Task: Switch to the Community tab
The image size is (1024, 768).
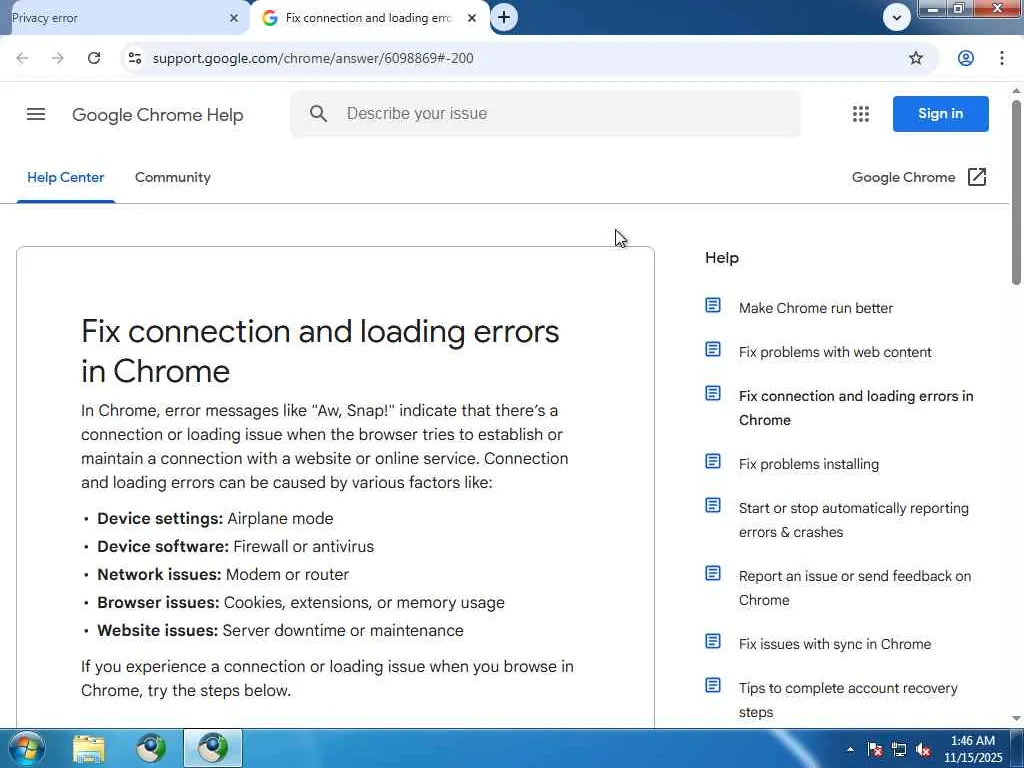Action: click(x=172, y=177)
